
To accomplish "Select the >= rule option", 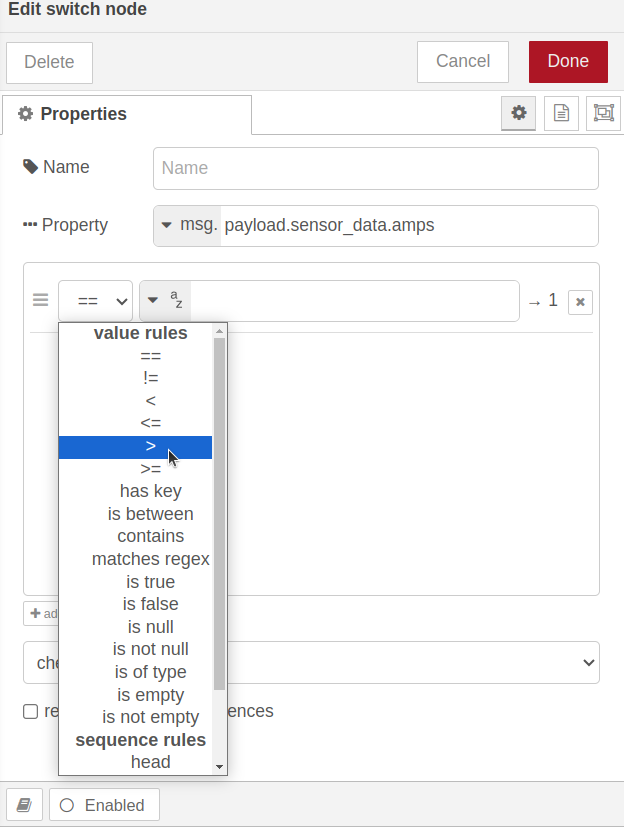I will [135, 469].
